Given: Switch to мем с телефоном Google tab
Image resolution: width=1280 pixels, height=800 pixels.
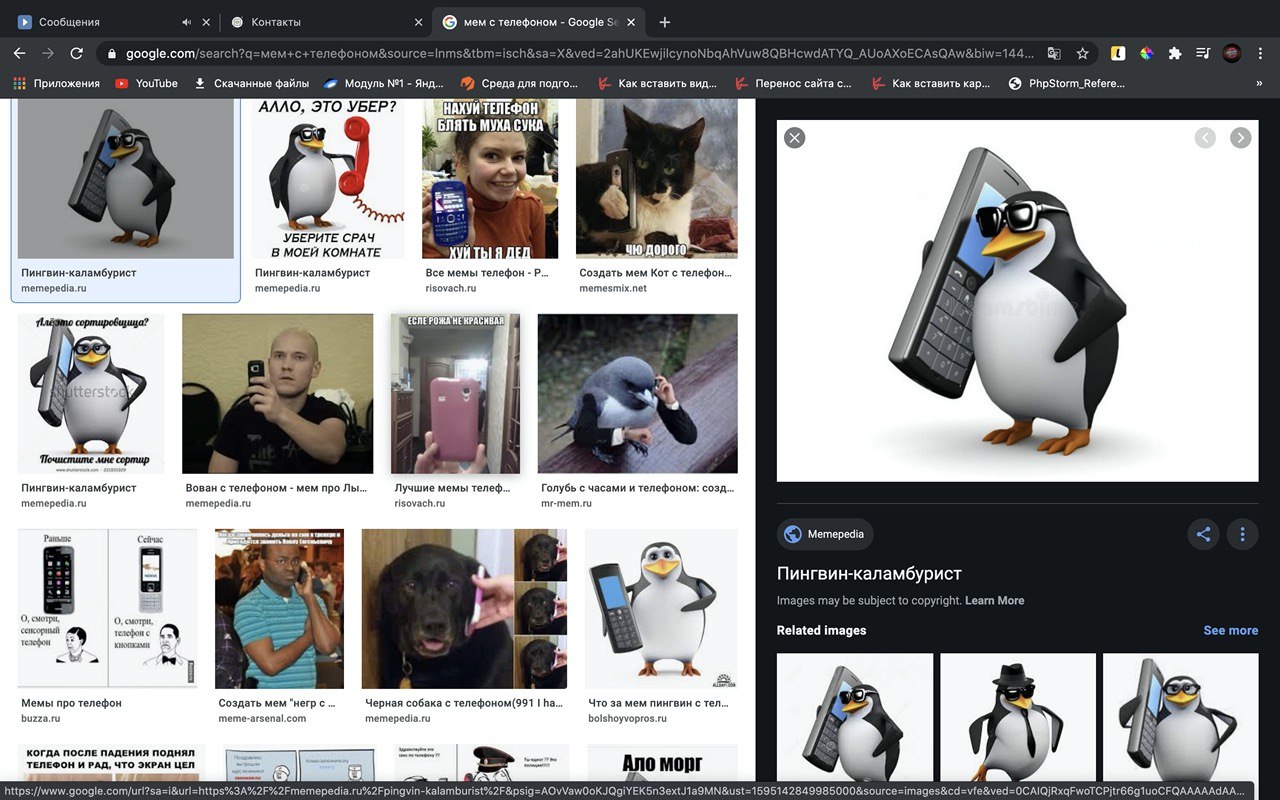Looking at the screenshot, I should coord(540,22).
